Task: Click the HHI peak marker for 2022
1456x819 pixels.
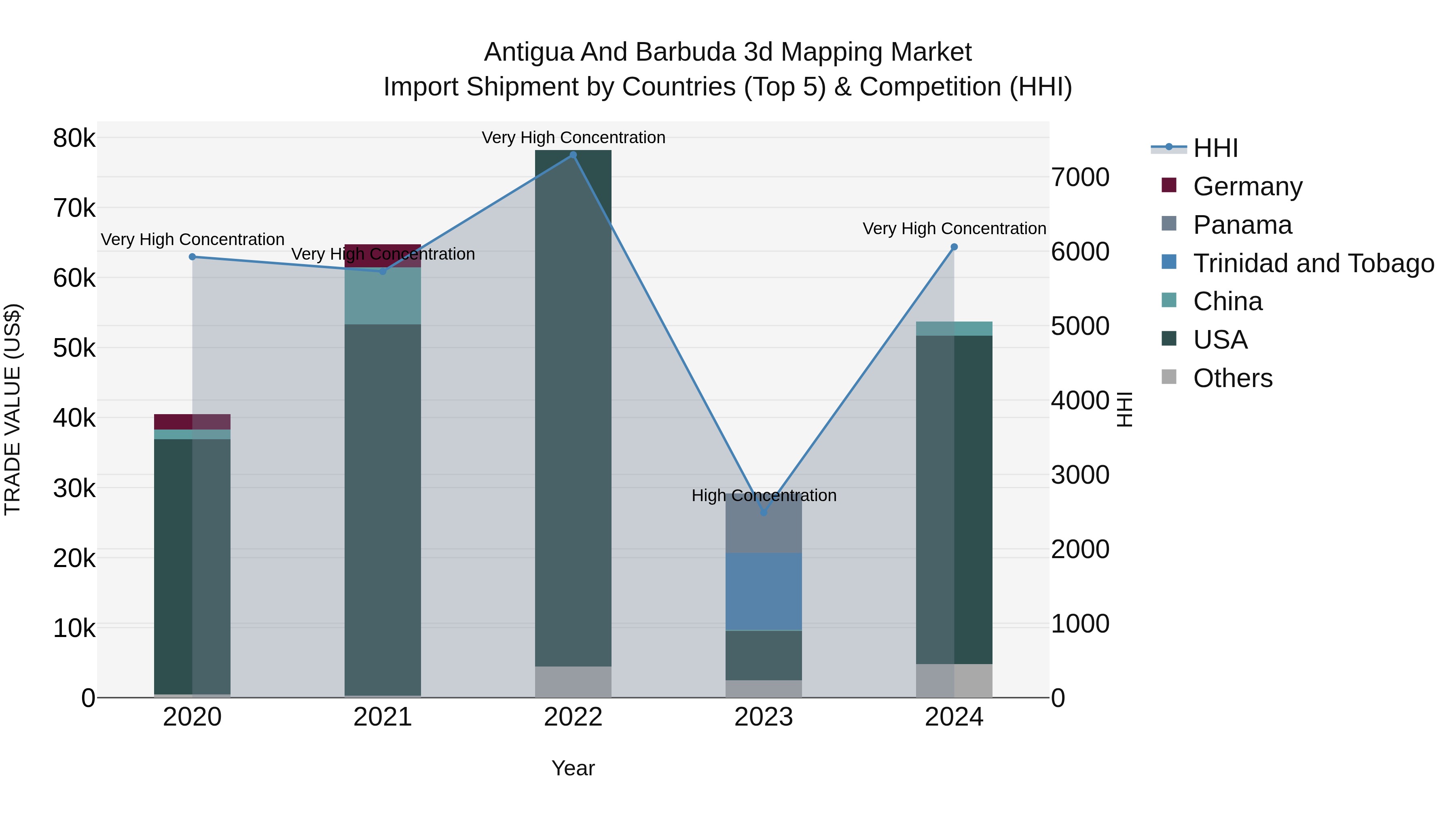Action: tap(573, 155)
